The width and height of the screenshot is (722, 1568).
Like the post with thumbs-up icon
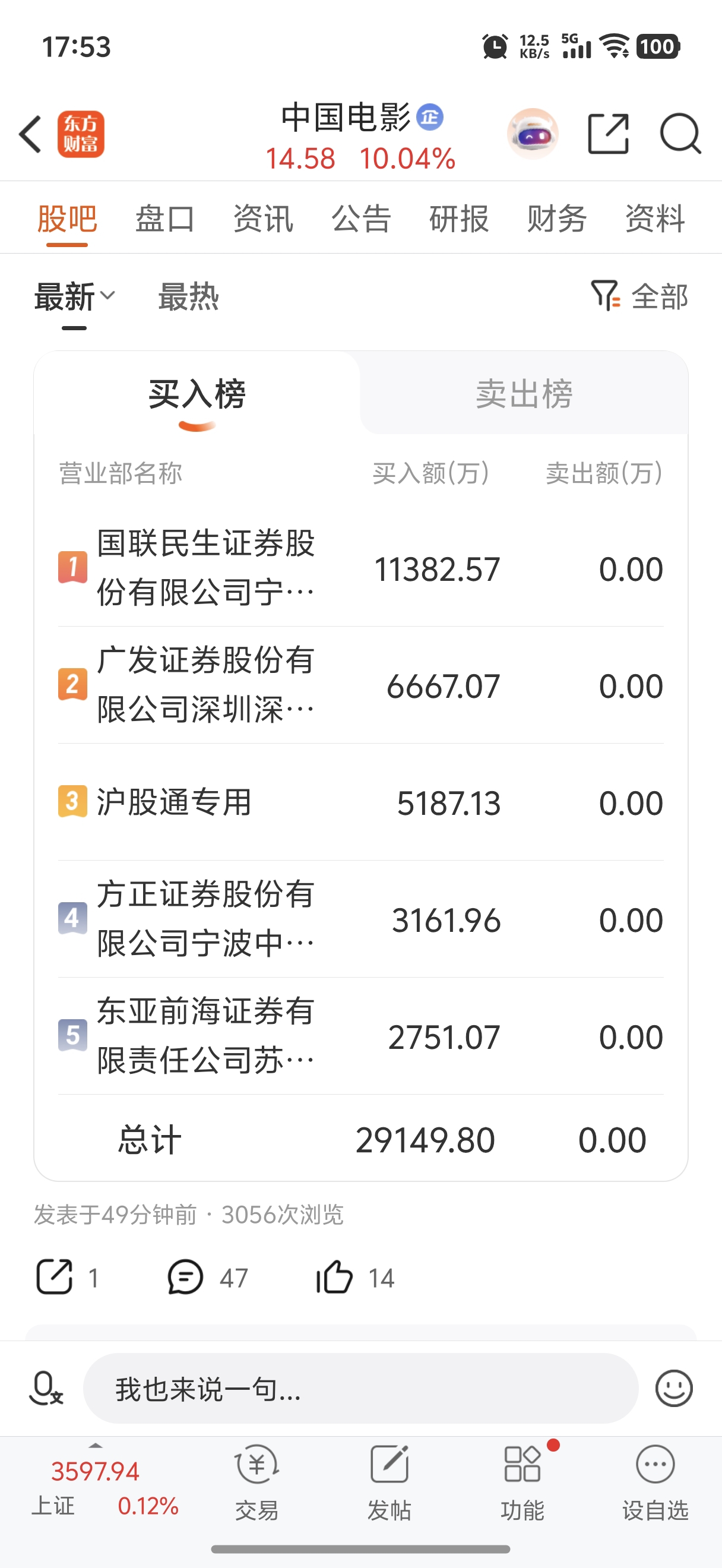pos(334,1276)
